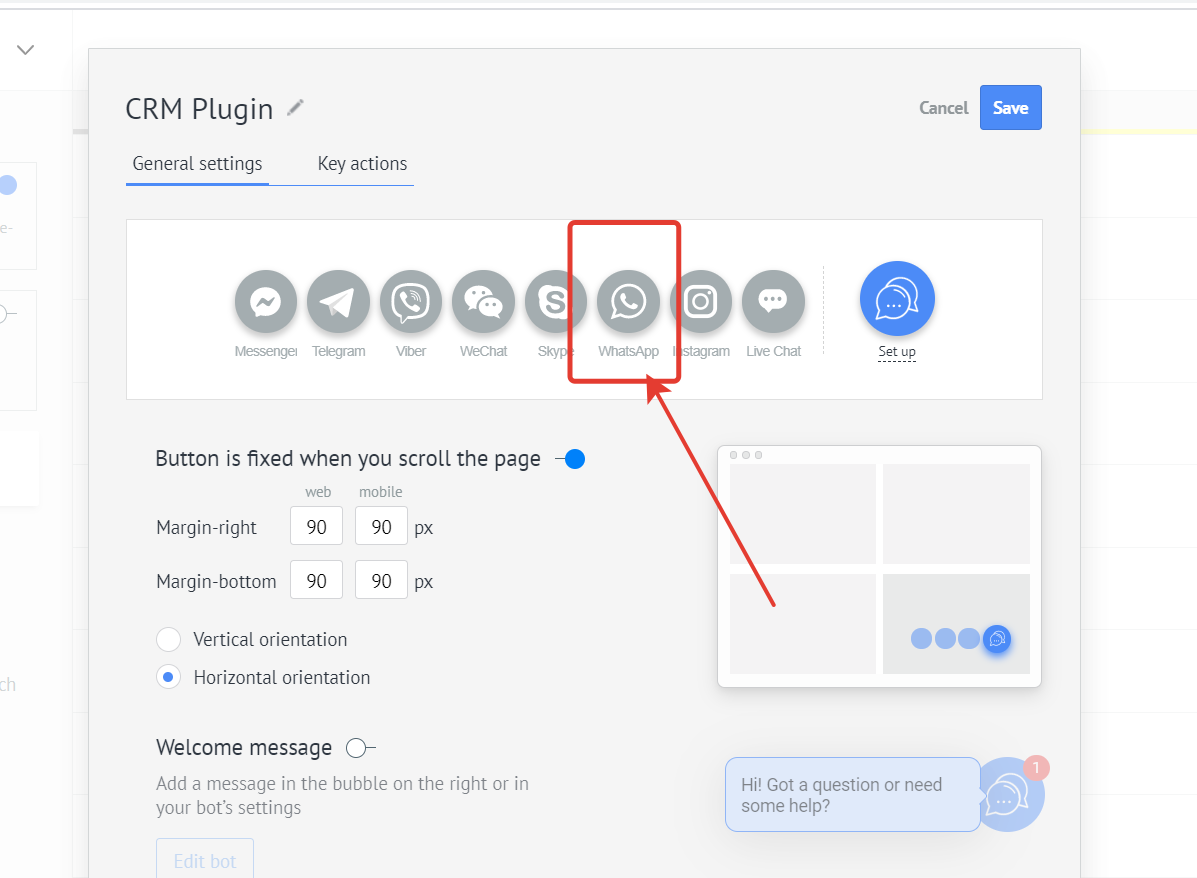Select the WhatsApp channel icon
This screenshot has width=1197, height=878.
coord(628,302)
